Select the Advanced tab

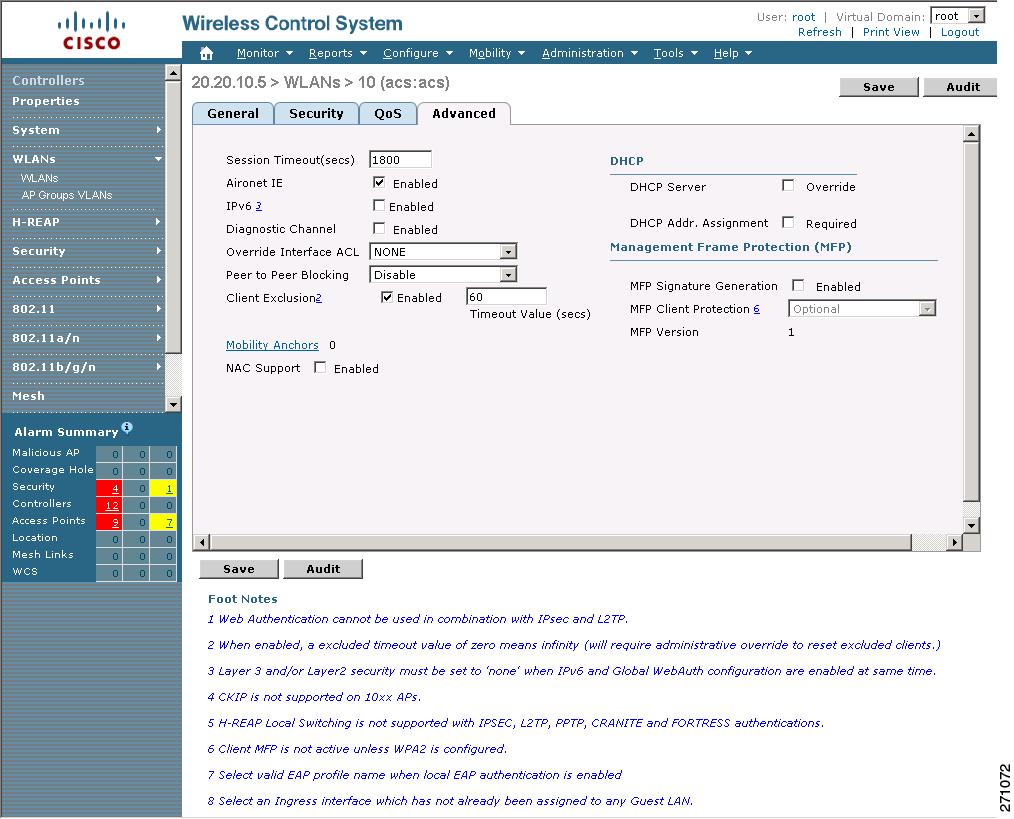coord(464,113)
